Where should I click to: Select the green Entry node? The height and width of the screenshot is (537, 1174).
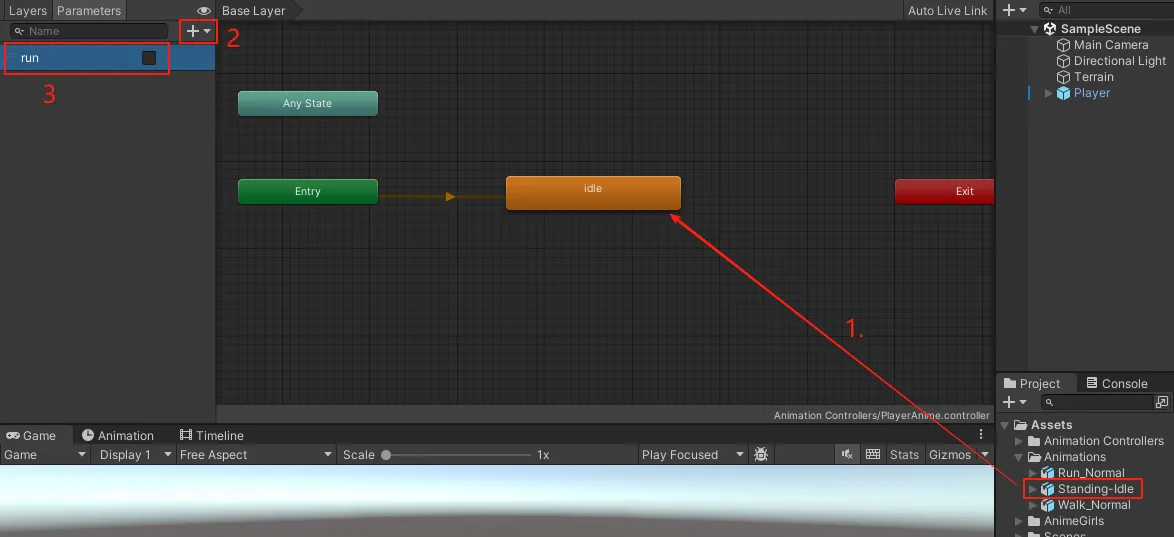tap(308, 191)
